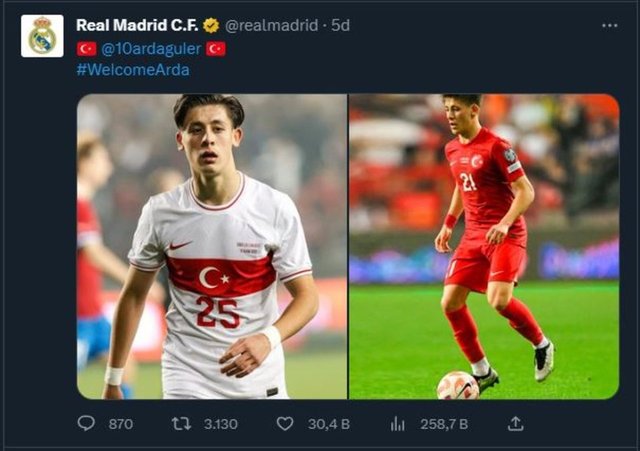
Task: Like the tweet with the heart icon
Action: pos(285,423)
